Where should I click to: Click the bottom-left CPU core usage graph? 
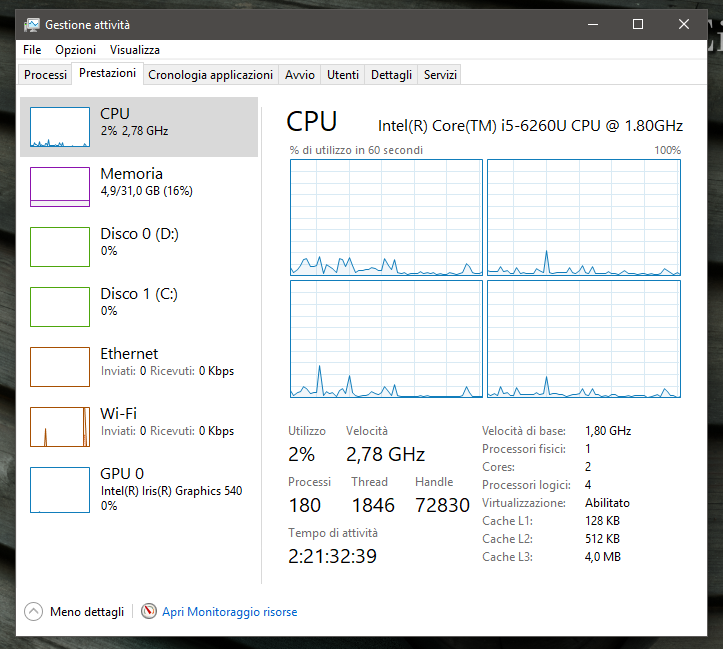[x=386, y=339]
